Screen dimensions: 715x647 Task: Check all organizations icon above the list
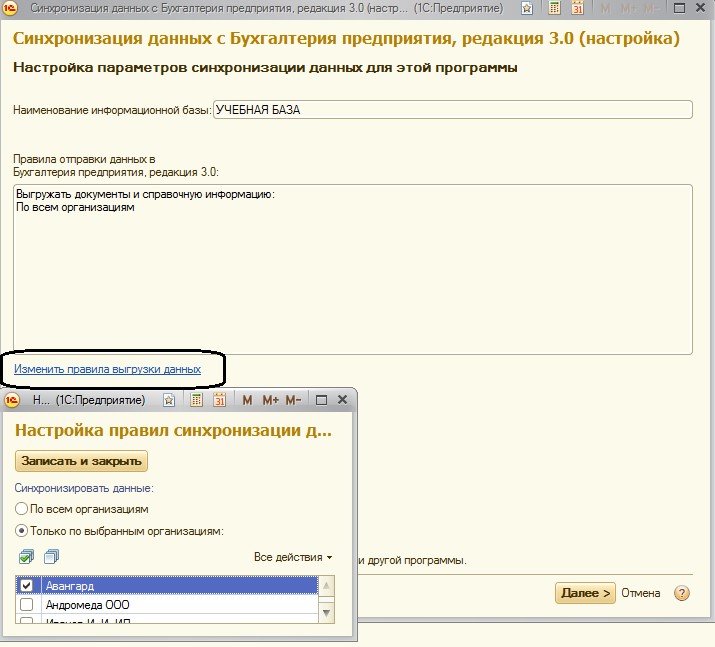click(26, 557)
